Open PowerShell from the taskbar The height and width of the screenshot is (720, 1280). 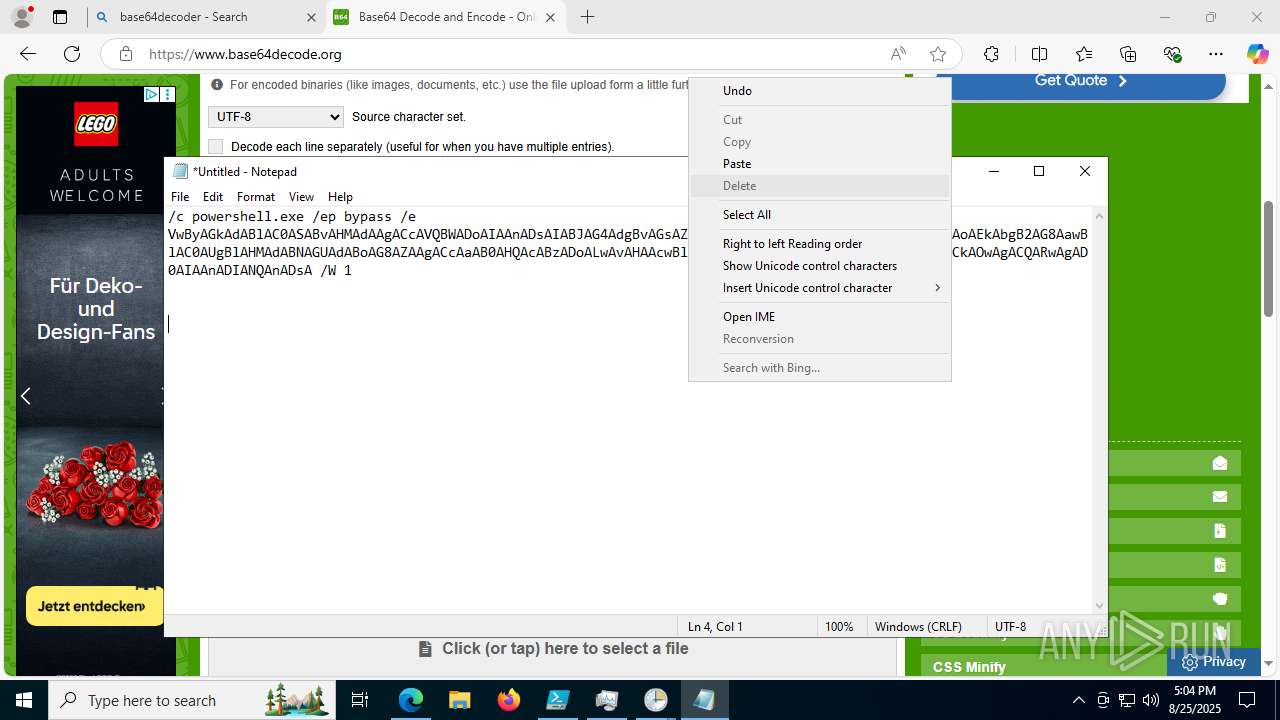(x=558, y=700)
